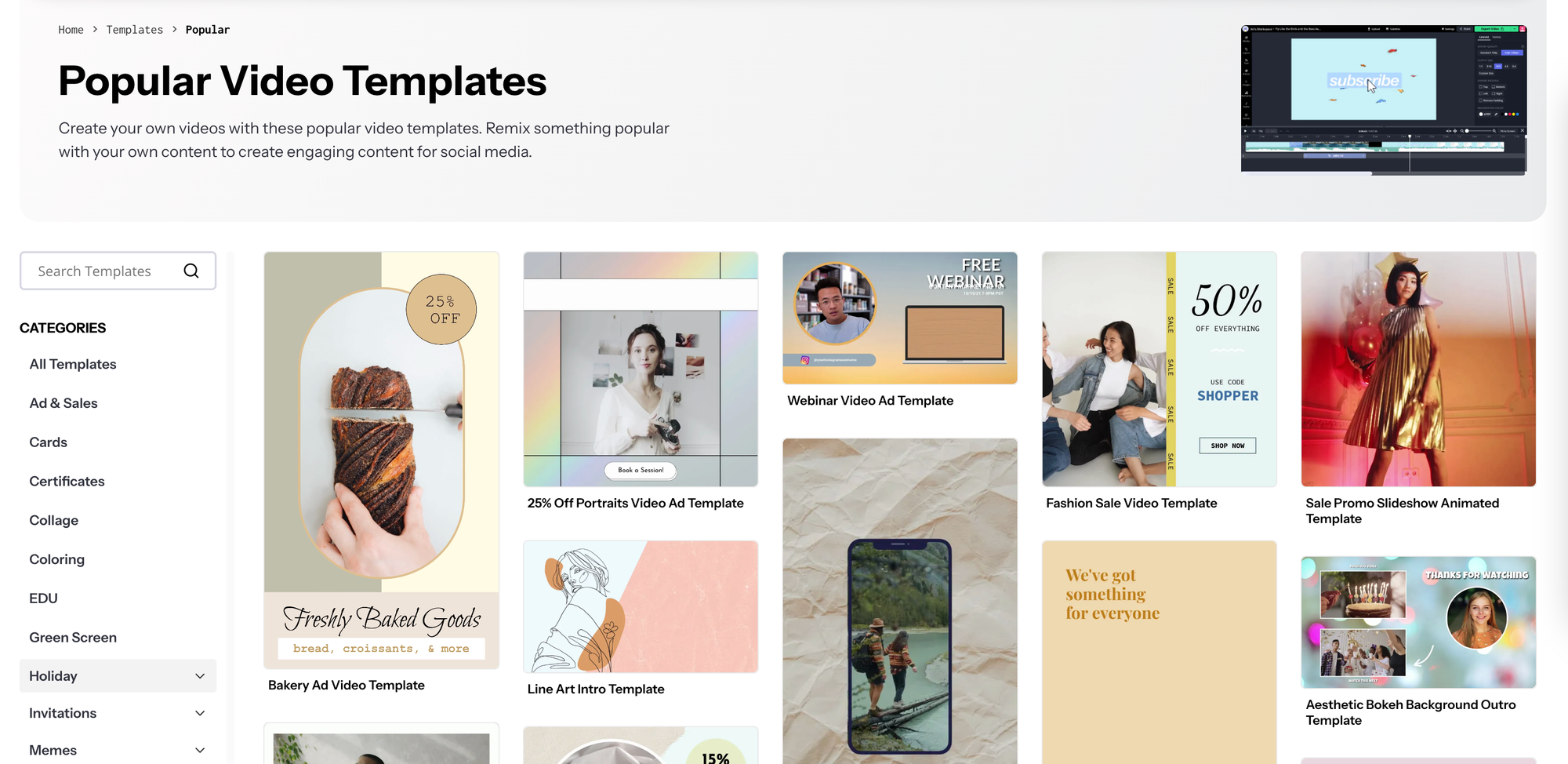Expand the Holiday chevron

[200, 676]
